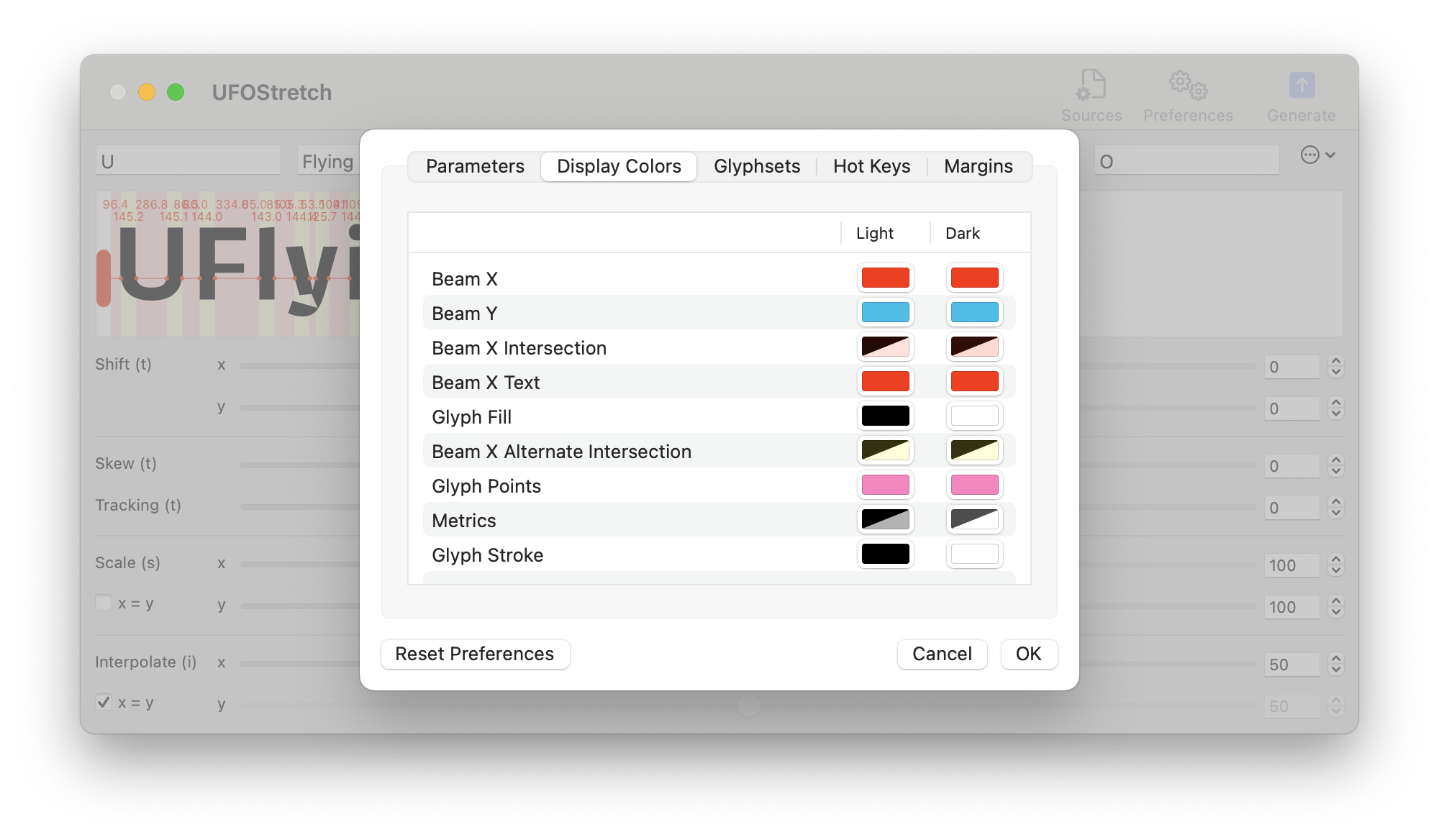Click the Scale y stepper arrows
Image resolution: width=1439 pixels, height=840 pixels.
[1336, 607]
